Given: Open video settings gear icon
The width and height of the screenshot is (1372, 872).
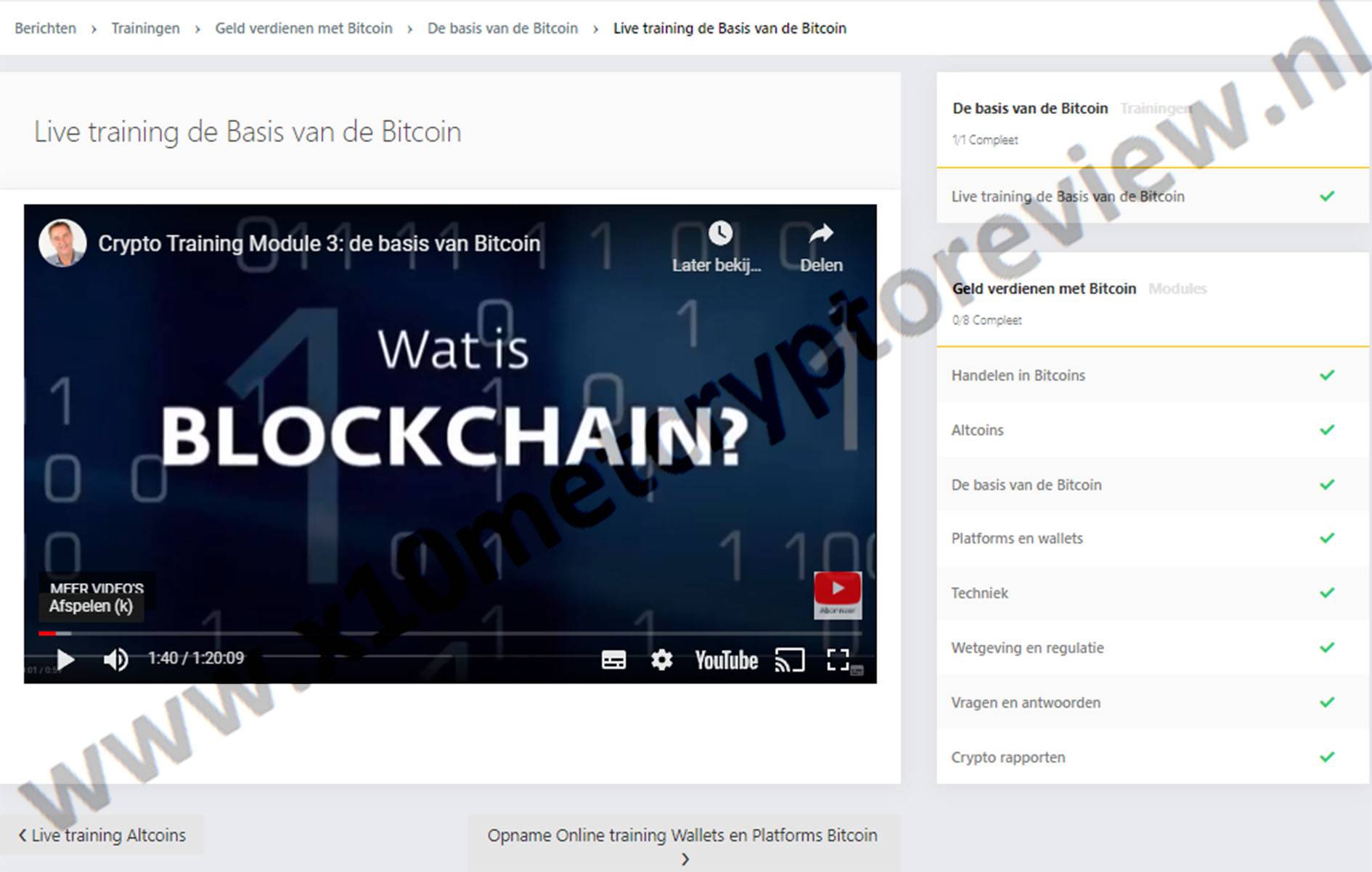Looking at the screenshot, I should (661, 659).
